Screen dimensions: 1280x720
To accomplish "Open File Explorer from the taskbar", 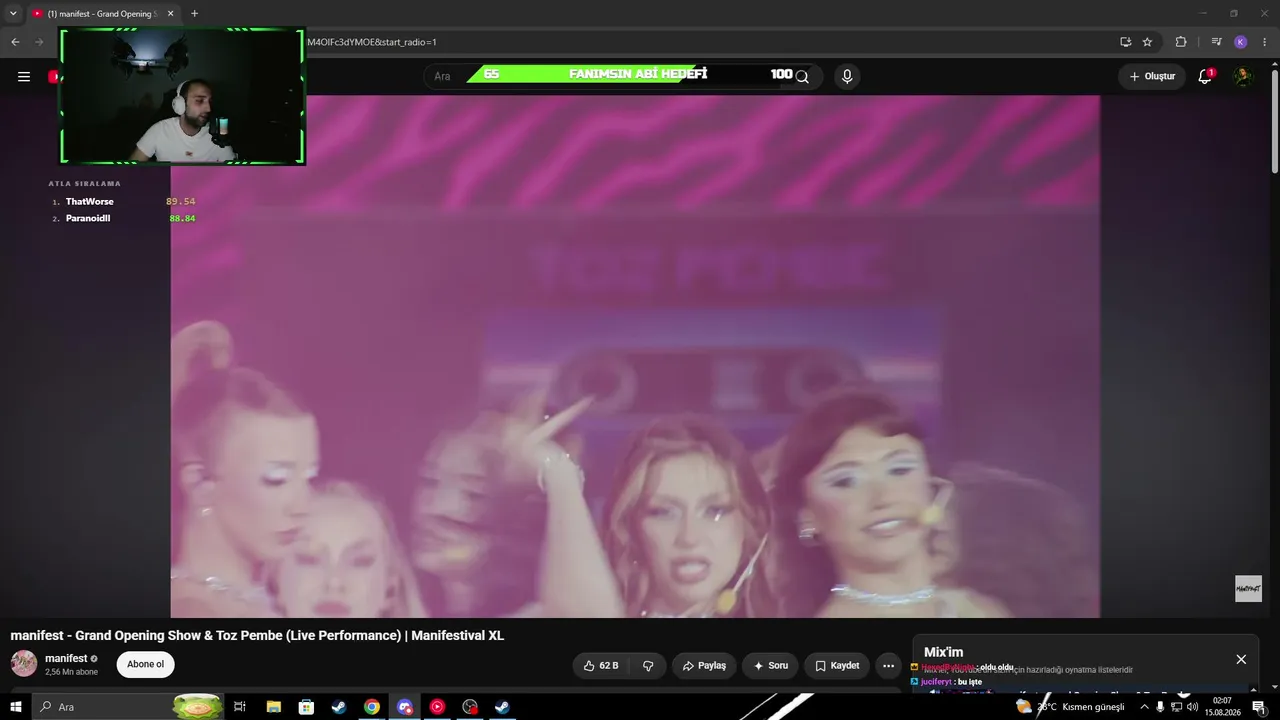I will pos(273,707).
